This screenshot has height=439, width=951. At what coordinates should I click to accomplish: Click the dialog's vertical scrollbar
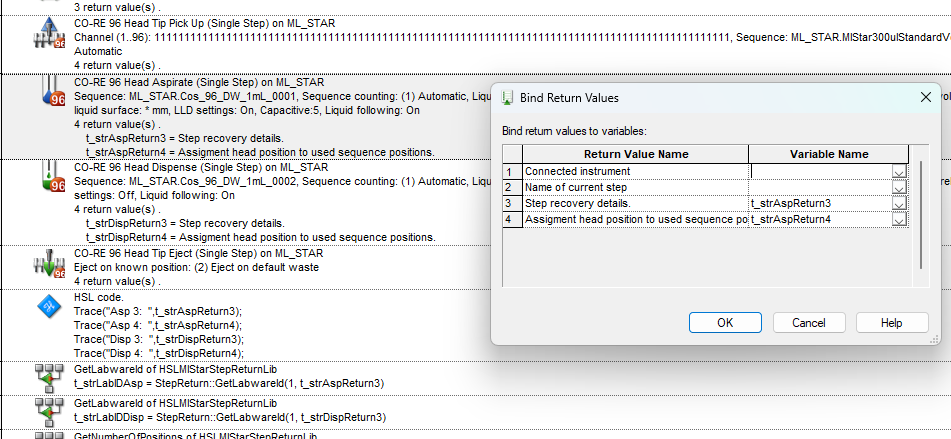[921, 215]
